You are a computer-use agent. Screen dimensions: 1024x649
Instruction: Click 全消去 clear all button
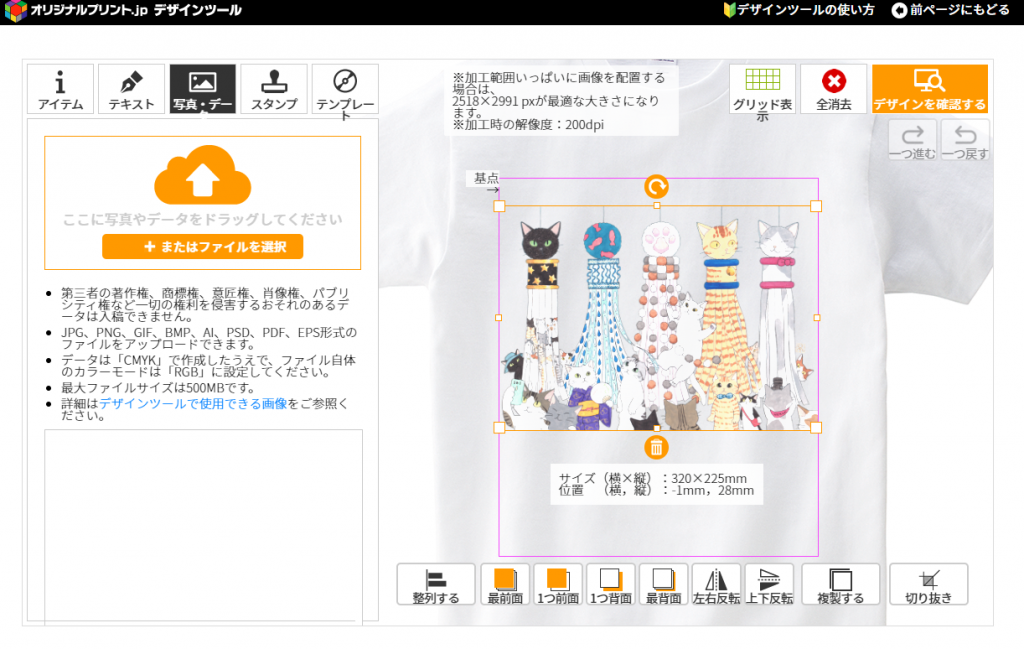[833, 89]
